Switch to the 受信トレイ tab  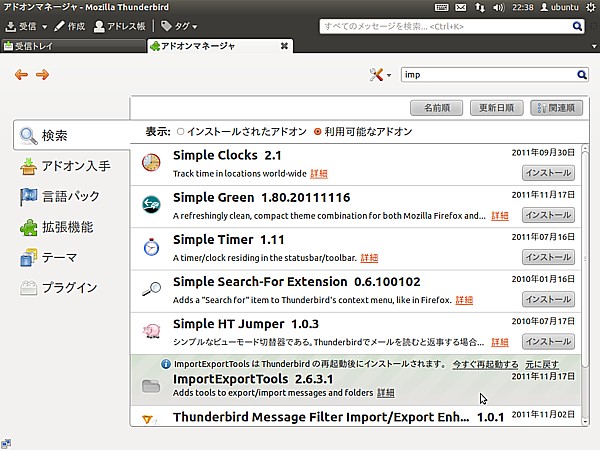coord(73,46)
